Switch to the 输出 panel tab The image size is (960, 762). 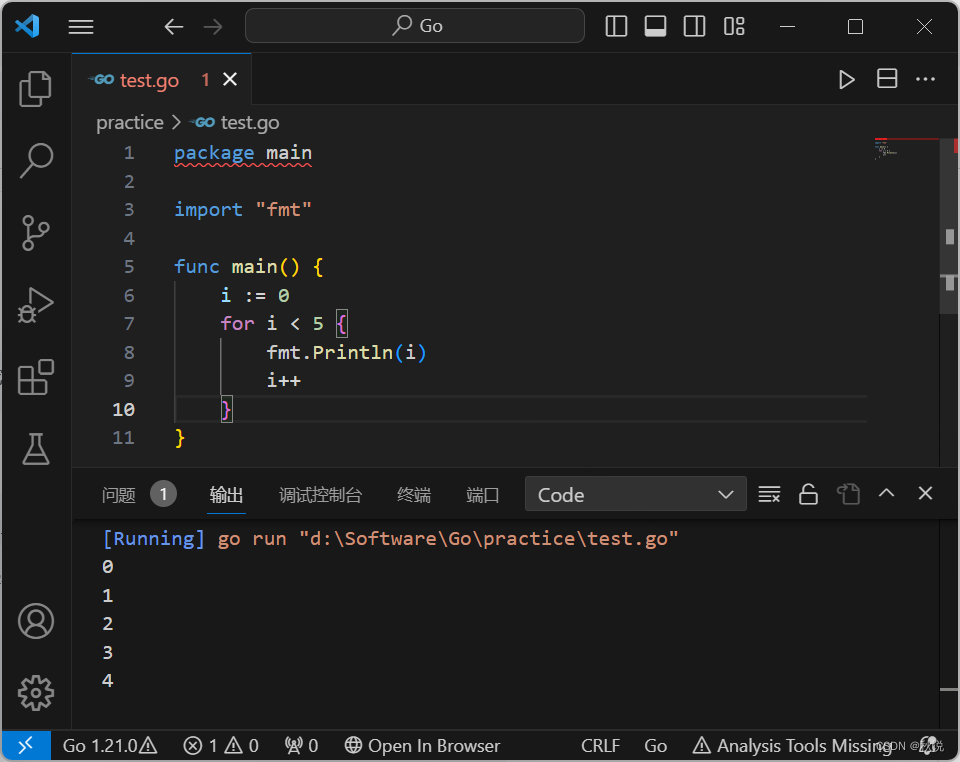pos(227,495)
